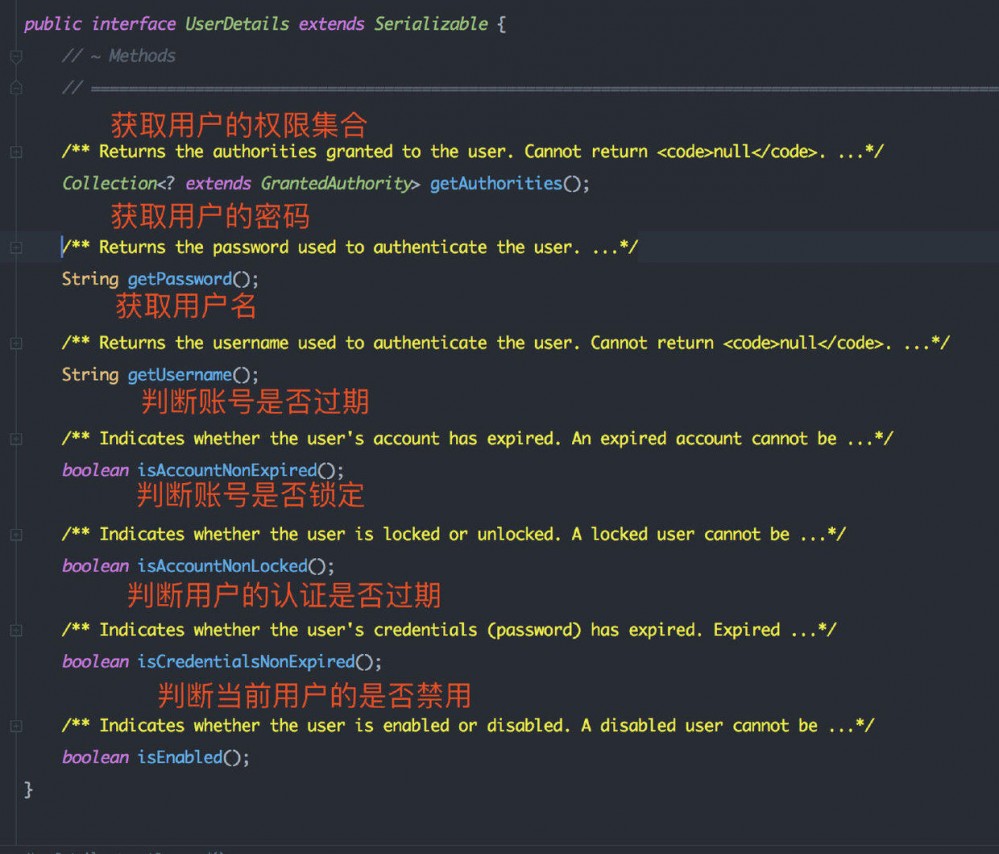999x854 pixels.
Task: Collapse the isAccountNonLocked comment block
Action: (x=14, y=534)
